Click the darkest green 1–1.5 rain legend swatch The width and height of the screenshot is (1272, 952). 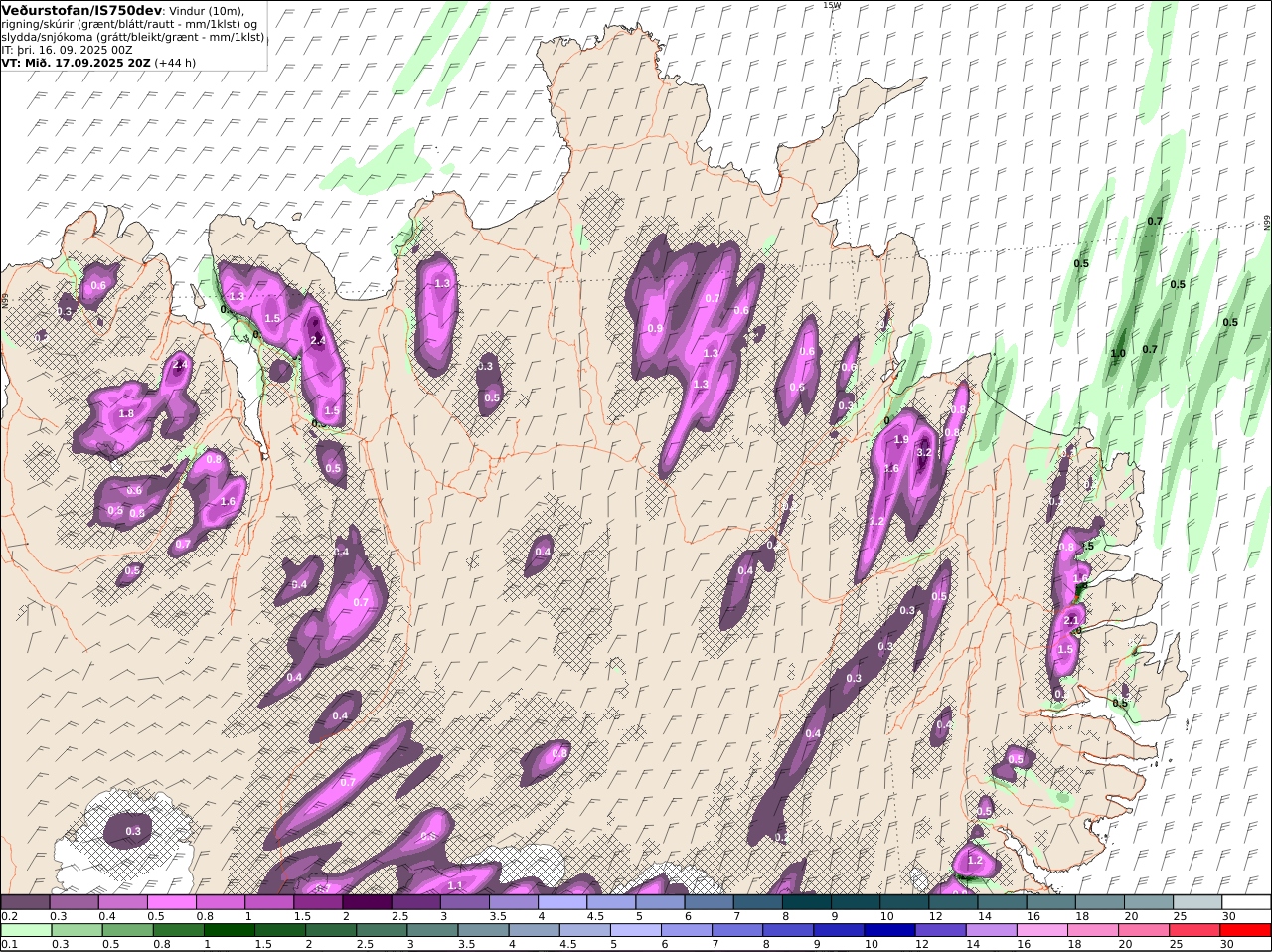point(230,930)
